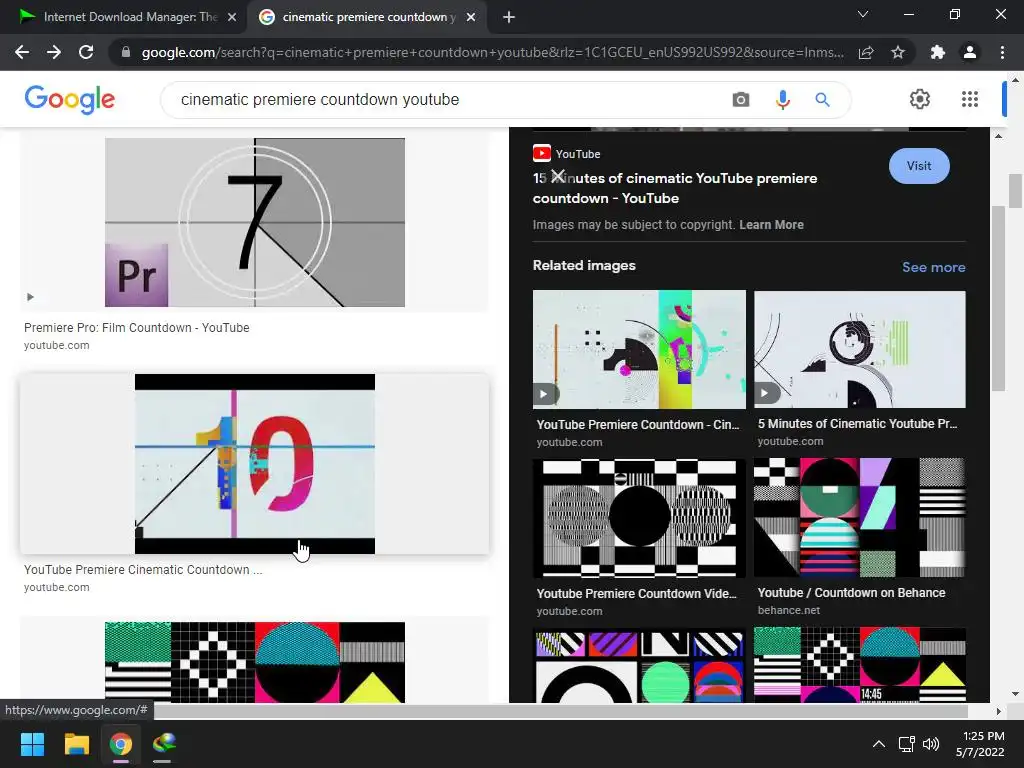The width and height of the screenshot is (1024, 768).
Task: Click the 'Youtube / Countdown on Behance' caption
Action: pyautogui.click(x=851, y=593)
